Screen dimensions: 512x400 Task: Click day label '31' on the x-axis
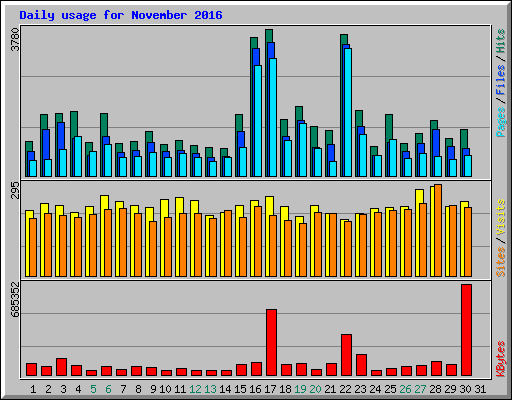480,389
